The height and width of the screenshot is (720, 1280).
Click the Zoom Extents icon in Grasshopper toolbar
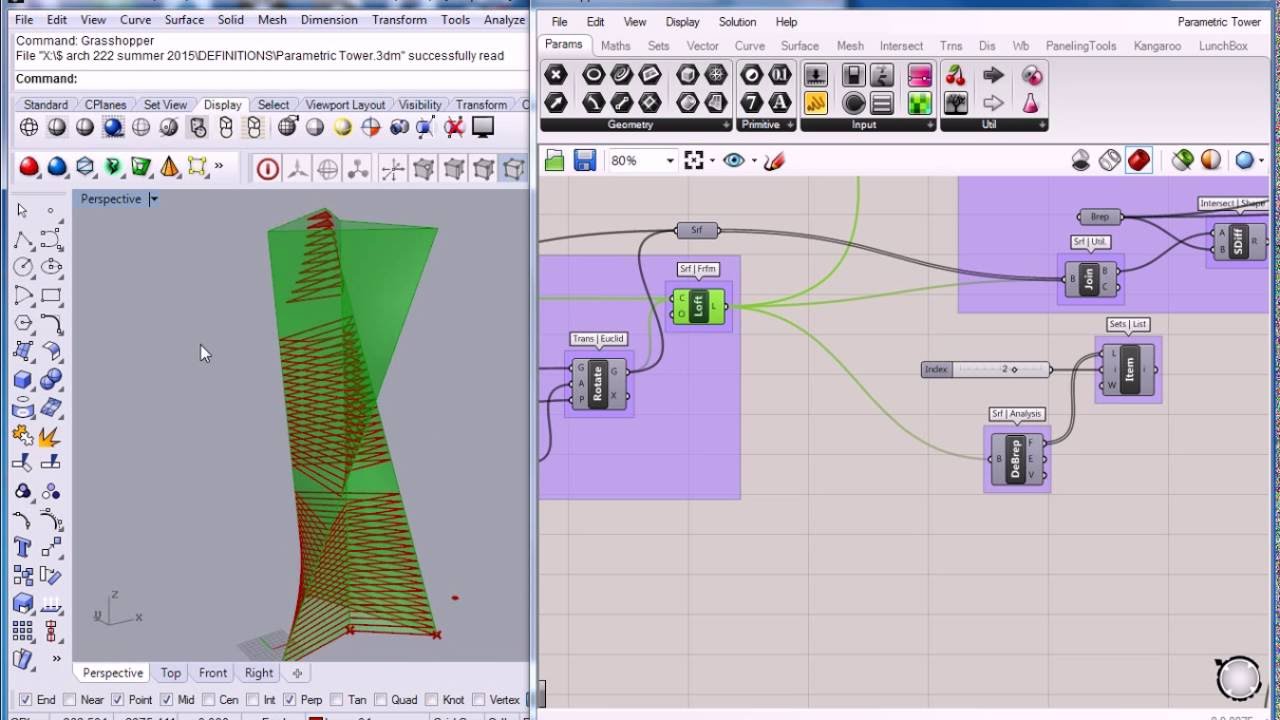tap(694, 160)
